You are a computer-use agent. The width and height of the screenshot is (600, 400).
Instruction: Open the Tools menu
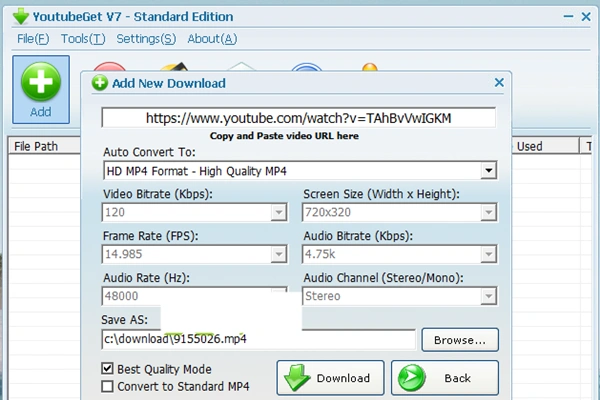(82, 39)
